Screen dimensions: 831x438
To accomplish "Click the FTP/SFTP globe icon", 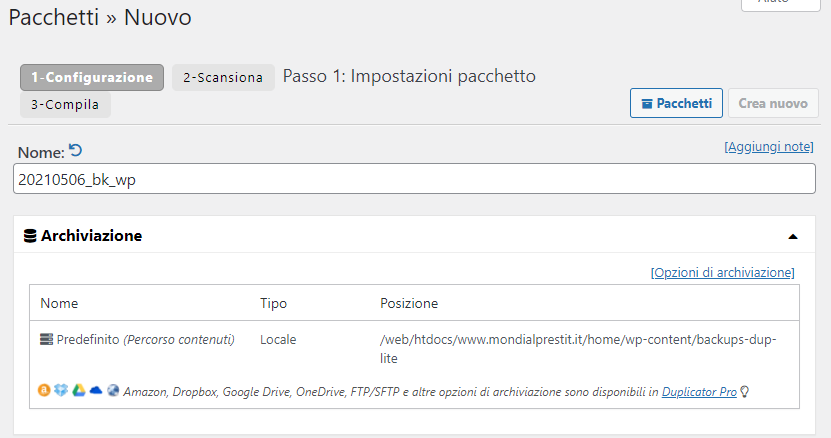I will [x=113, y=392].
